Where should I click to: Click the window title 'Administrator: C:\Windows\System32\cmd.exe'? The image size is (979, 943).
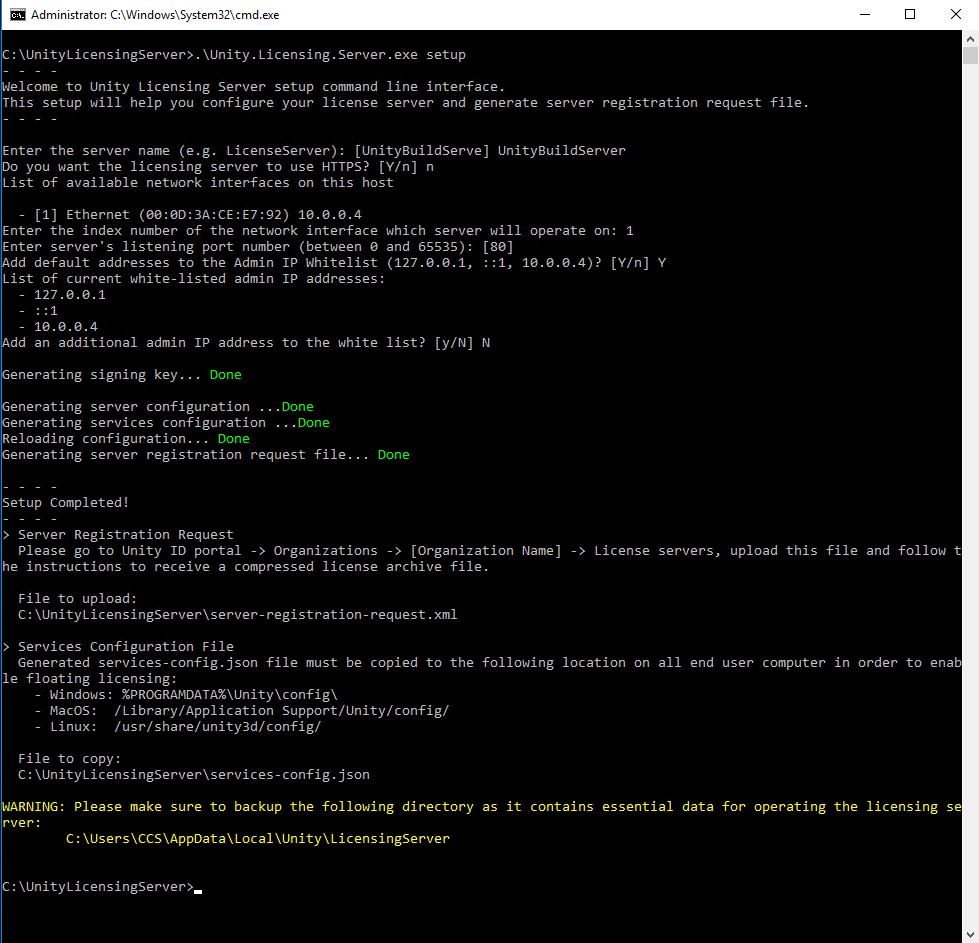pyautogui.click(x=155, y=15)
